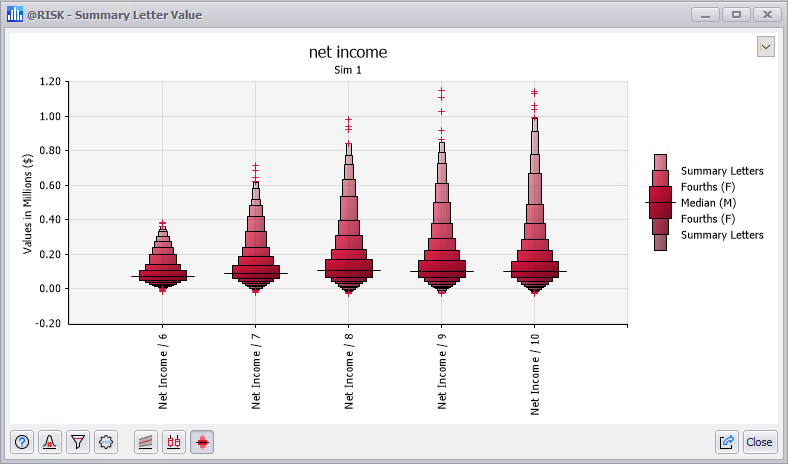Switch to summary trend graph icon
The height and width of the screenshot is (464, 788).
(x=146, y=441)
